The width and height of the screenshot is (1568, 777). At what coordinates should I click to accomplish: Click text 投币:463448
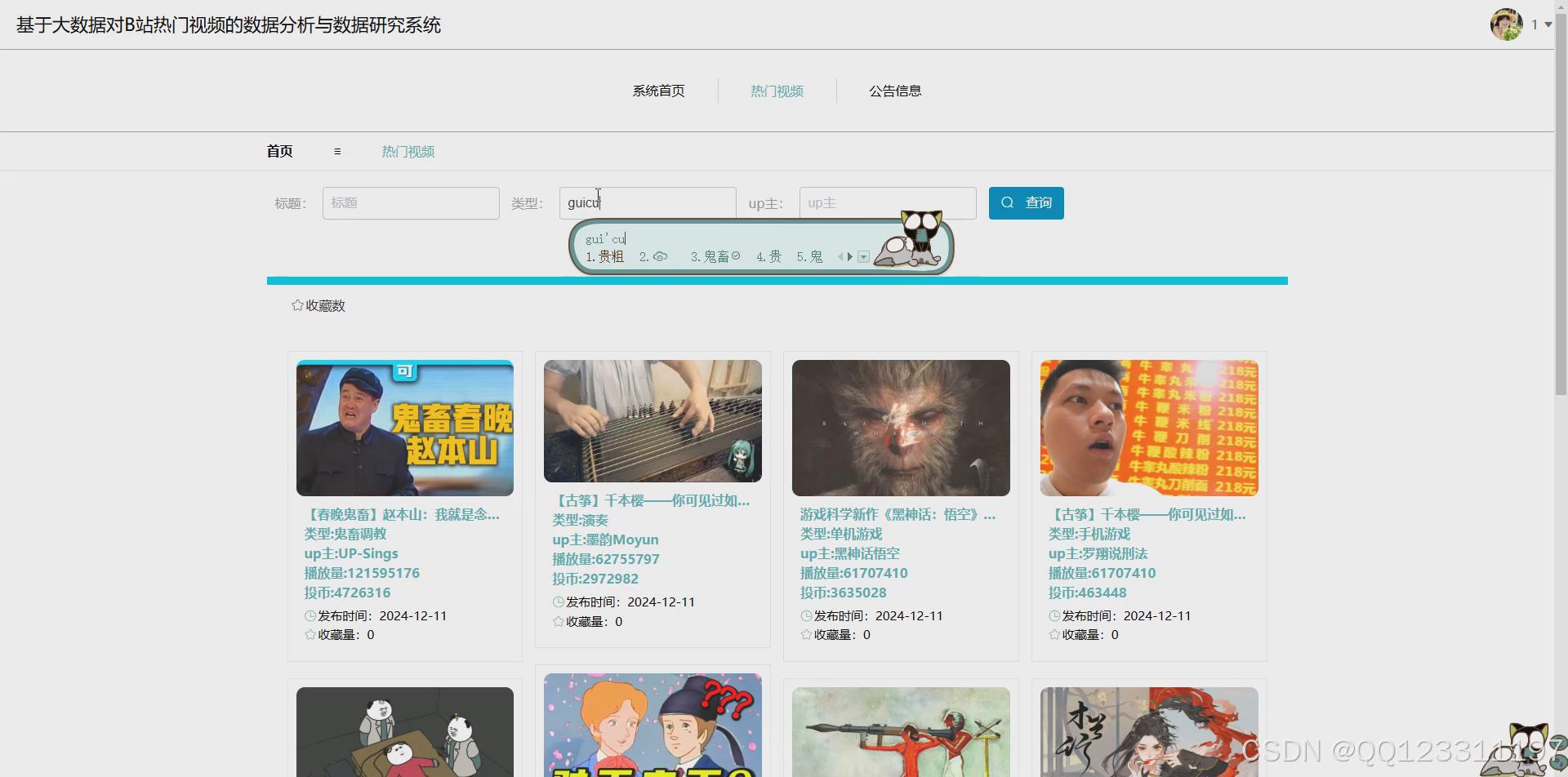point(1087,593)
